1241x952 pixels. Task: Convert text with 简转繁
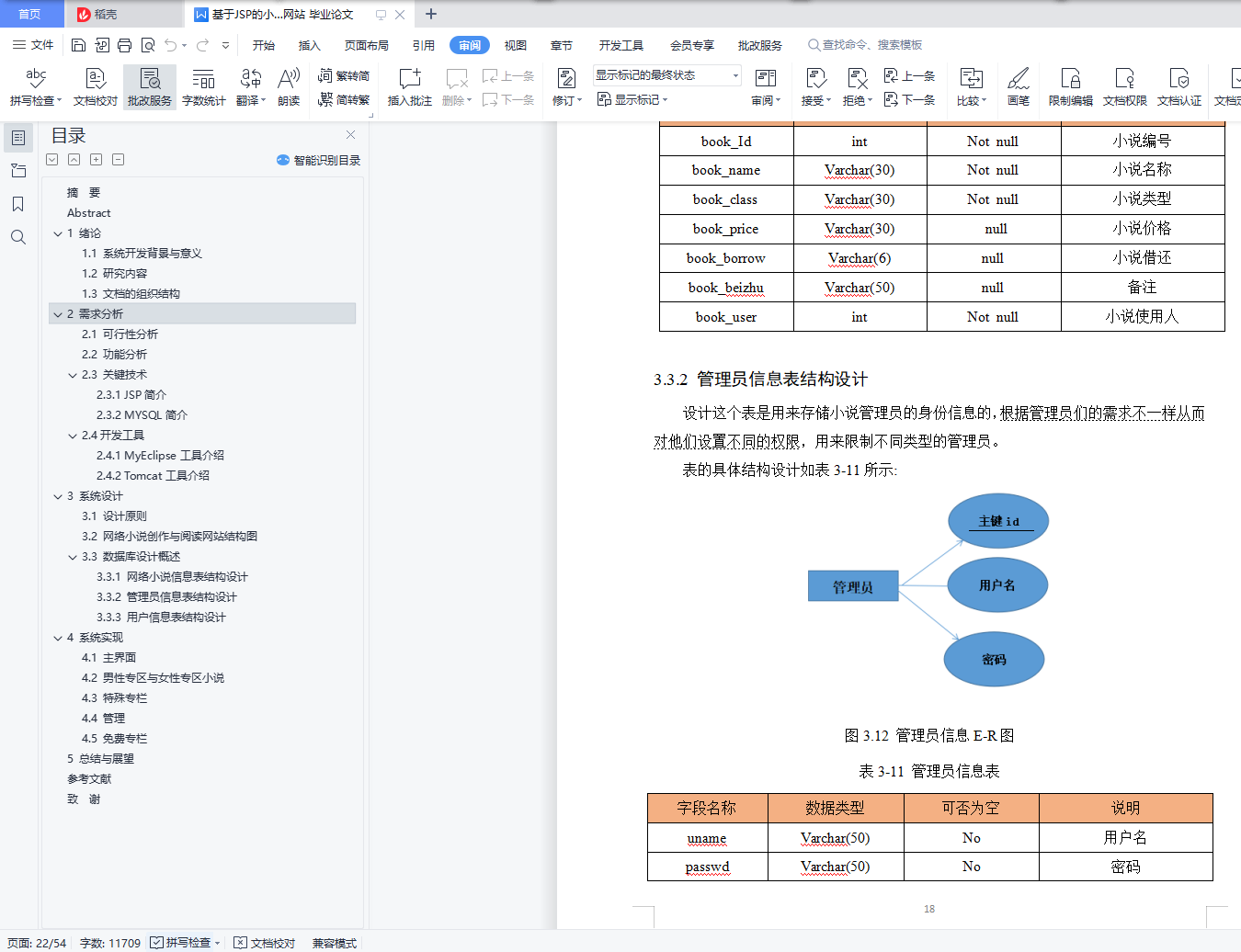click(x=344, y=99)
